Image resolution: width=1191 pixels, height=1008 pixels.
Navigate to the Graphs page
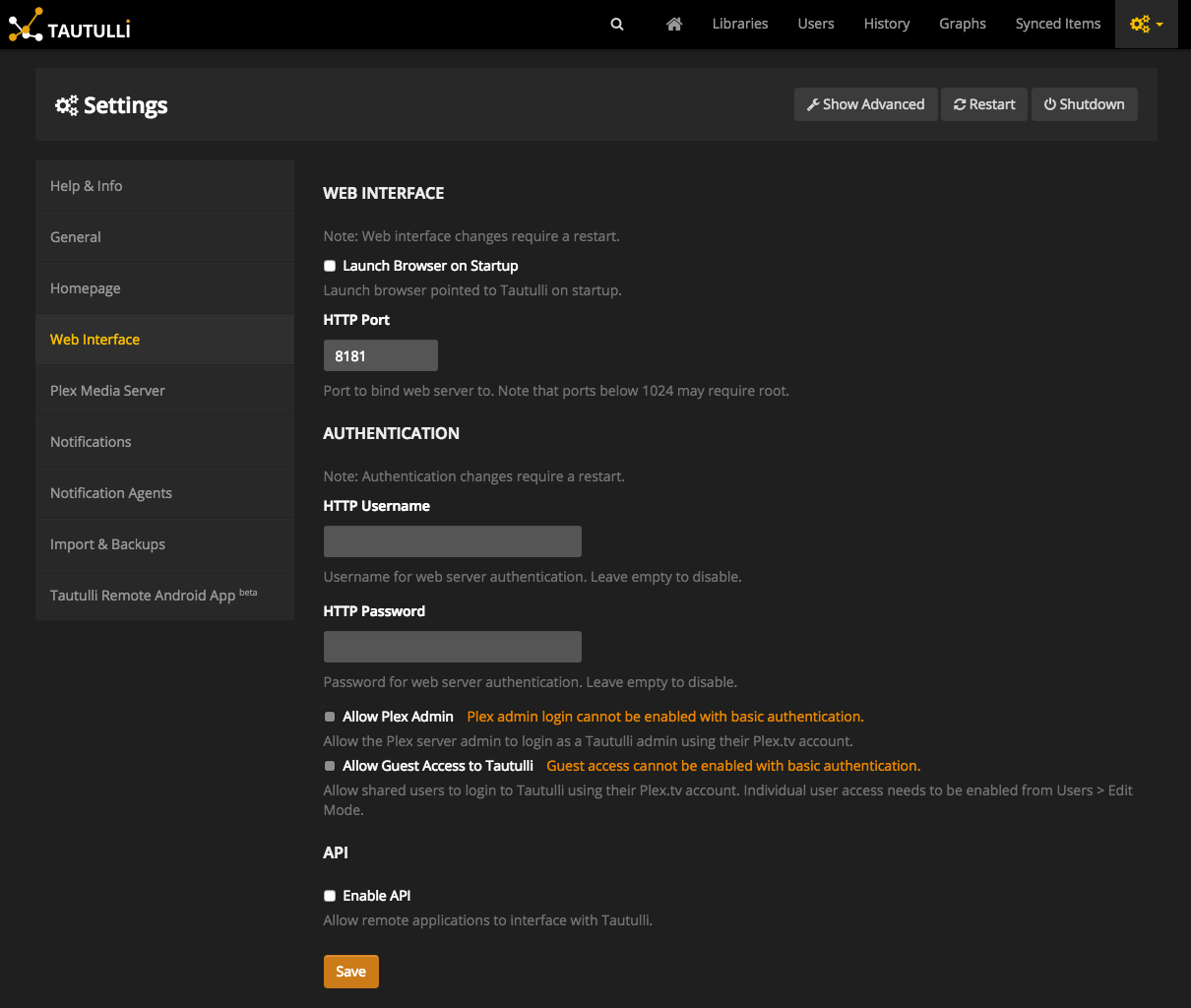click(x=962, y=25)
